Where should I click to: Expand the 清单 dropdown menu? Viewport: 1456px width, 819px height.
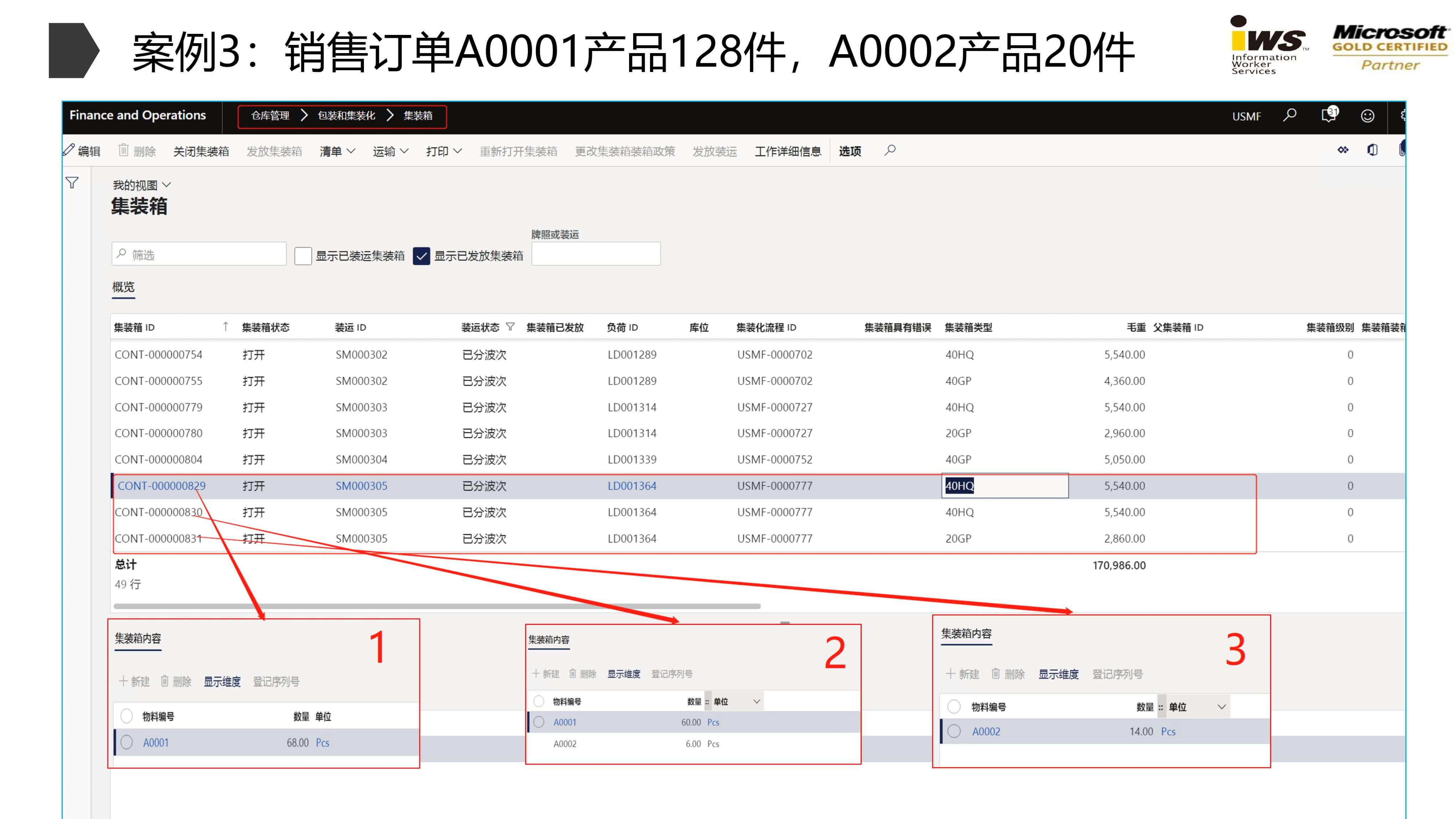coord(338,151)
